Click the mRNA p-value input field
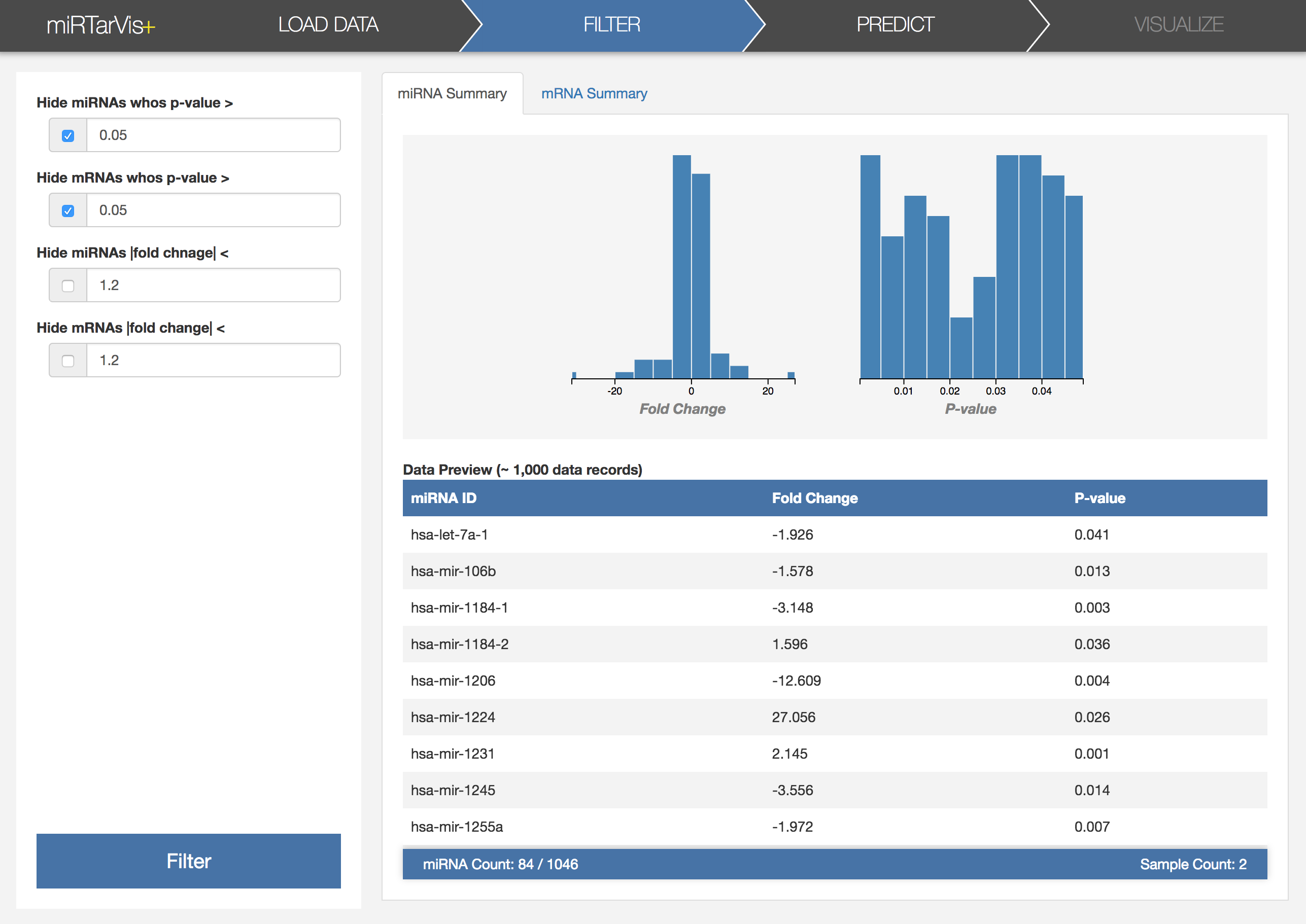The image size is (1306, 924). (214, 210)
